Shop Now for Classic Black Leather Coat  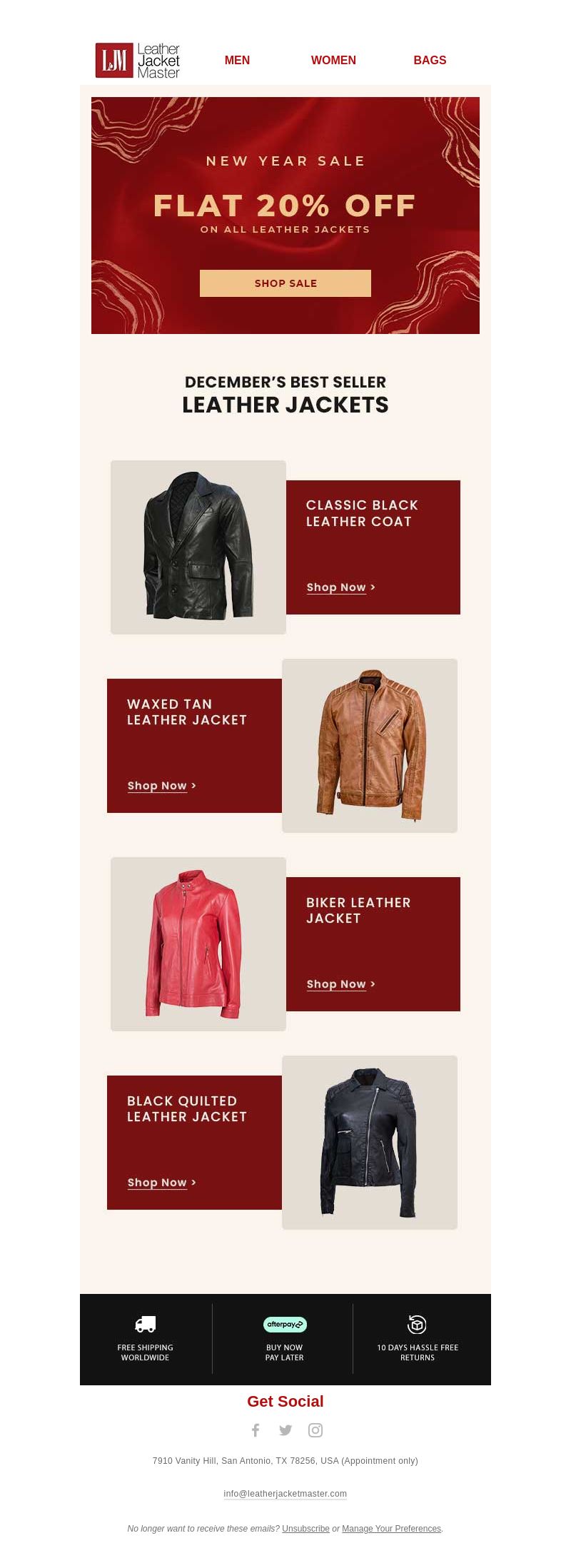point(340,587)
